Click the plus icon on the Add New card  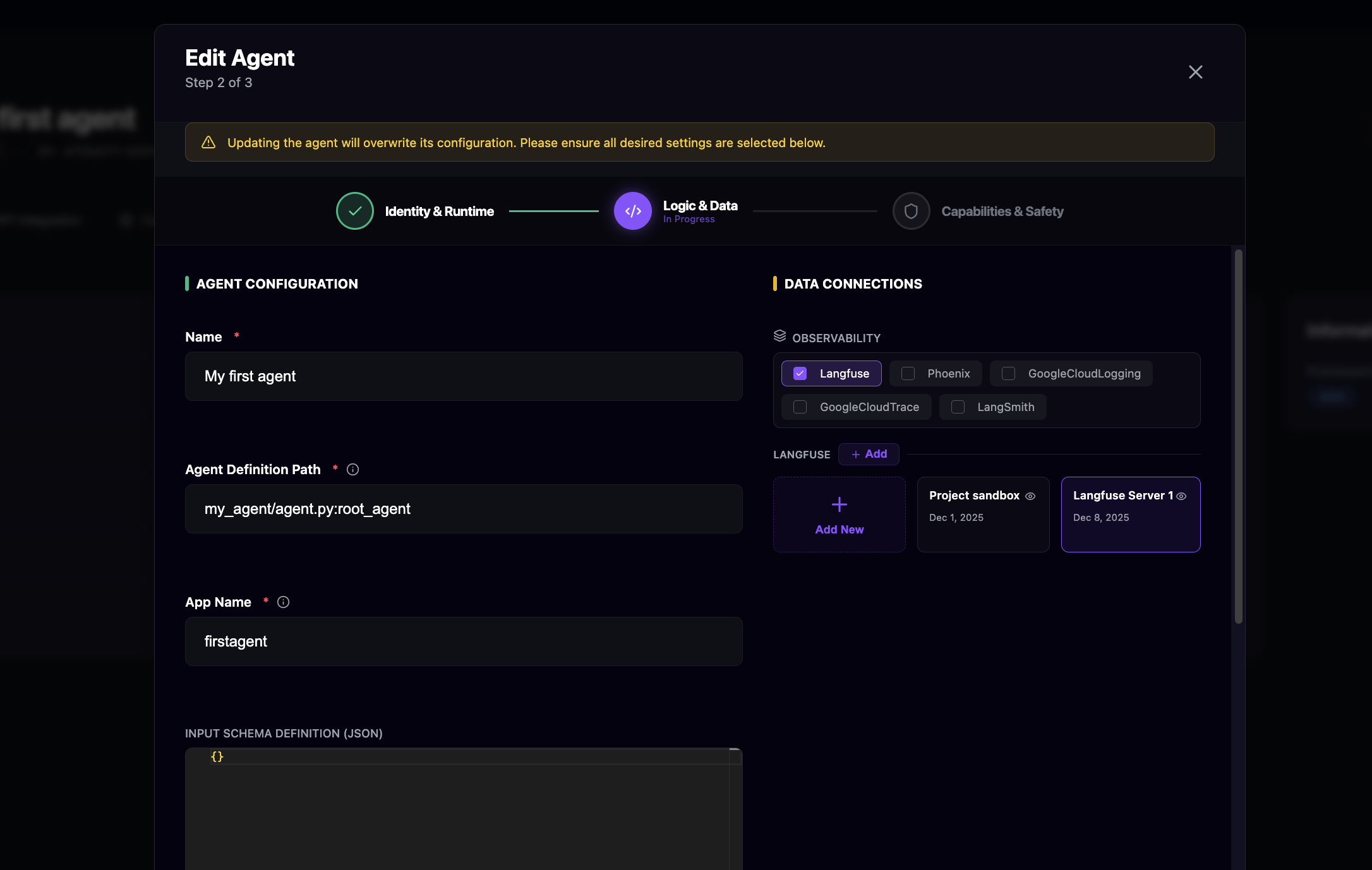click(839, 505)
